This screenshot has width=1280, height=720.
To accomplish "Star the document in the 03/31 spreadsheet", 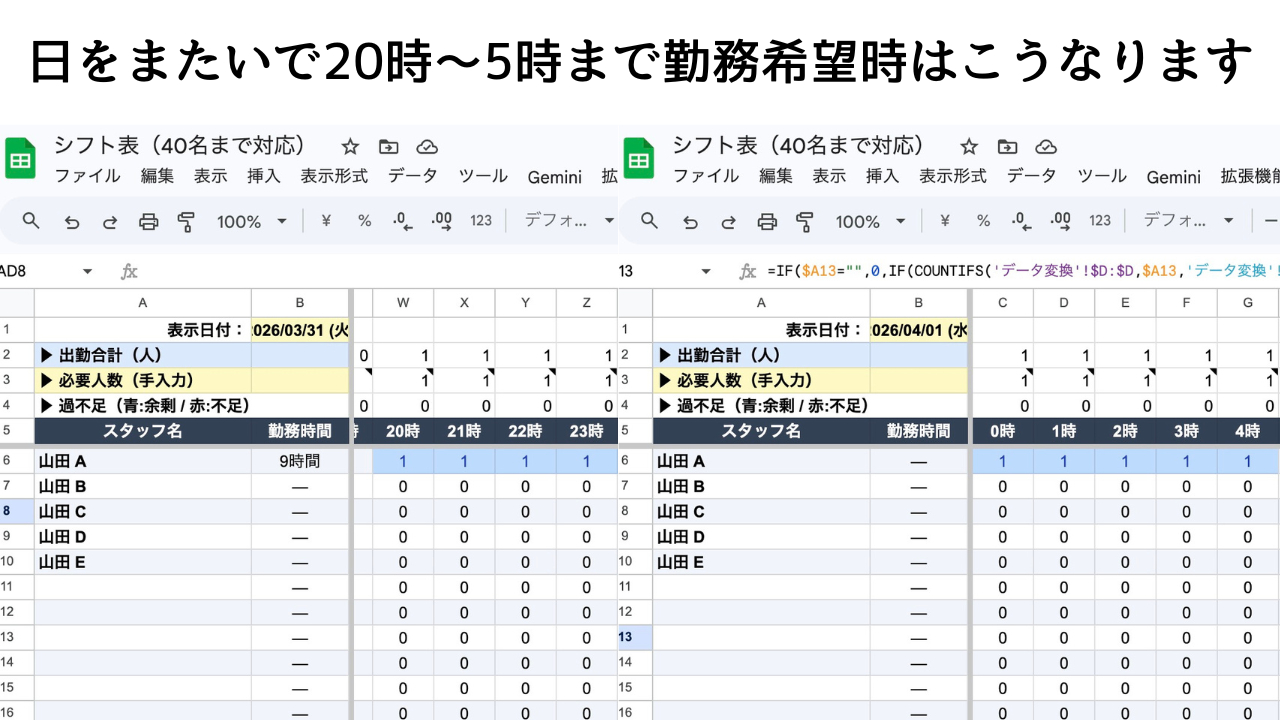I will pyautogui.click(x=350, y=147).
